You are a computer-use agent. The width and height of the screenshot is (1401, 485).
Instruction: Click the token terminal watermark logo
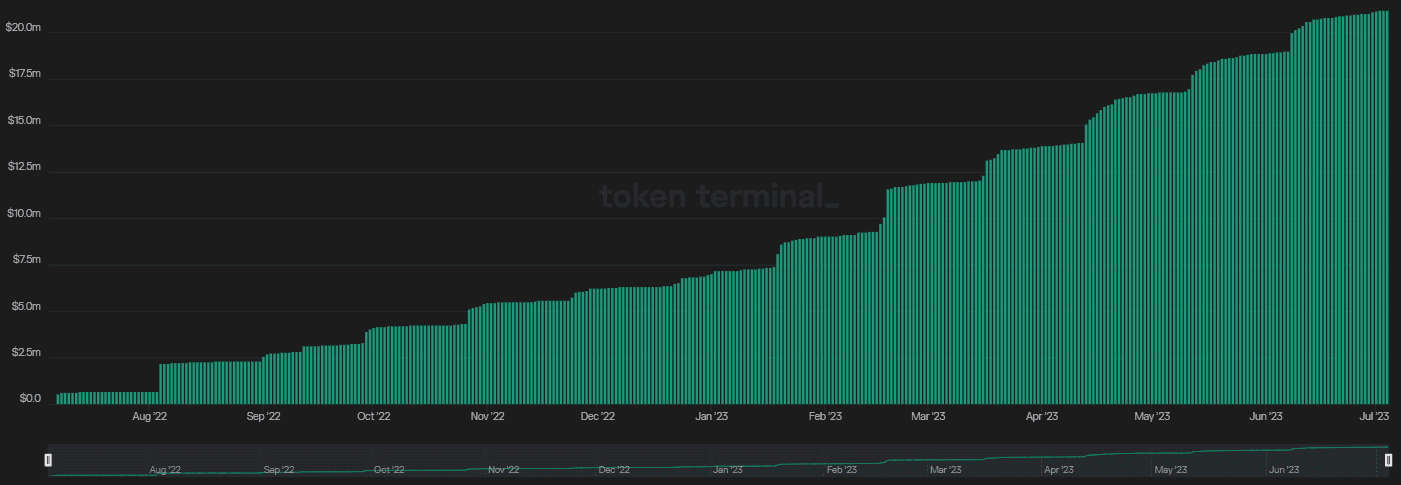pyautogui.click(x=718, y=196)
